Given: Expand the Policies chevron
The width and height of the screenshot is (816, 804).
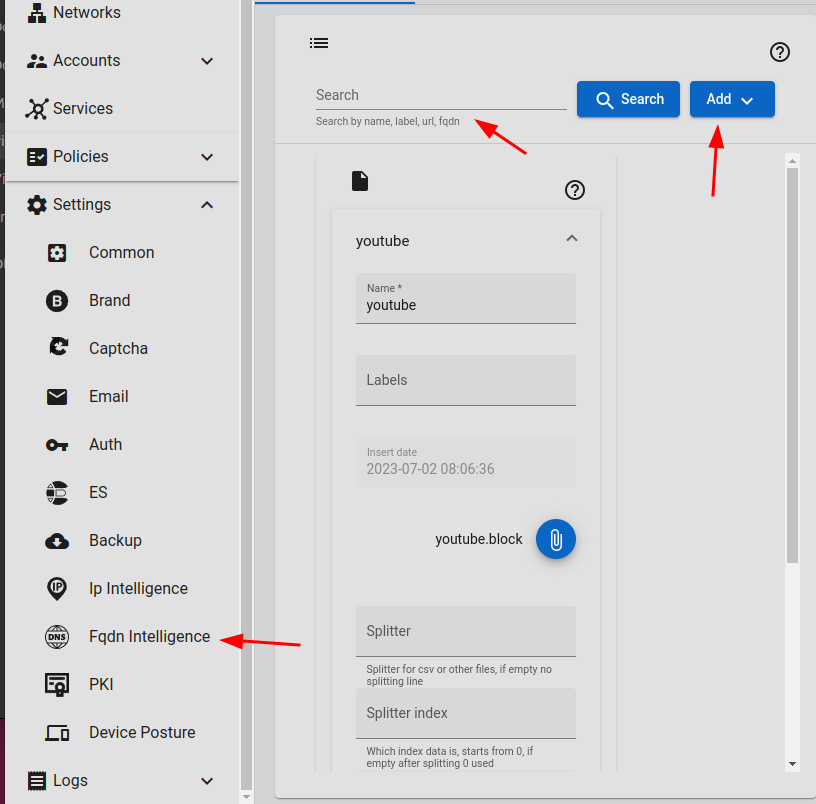Looking at the screenshot, I should (x=207, y=157).
